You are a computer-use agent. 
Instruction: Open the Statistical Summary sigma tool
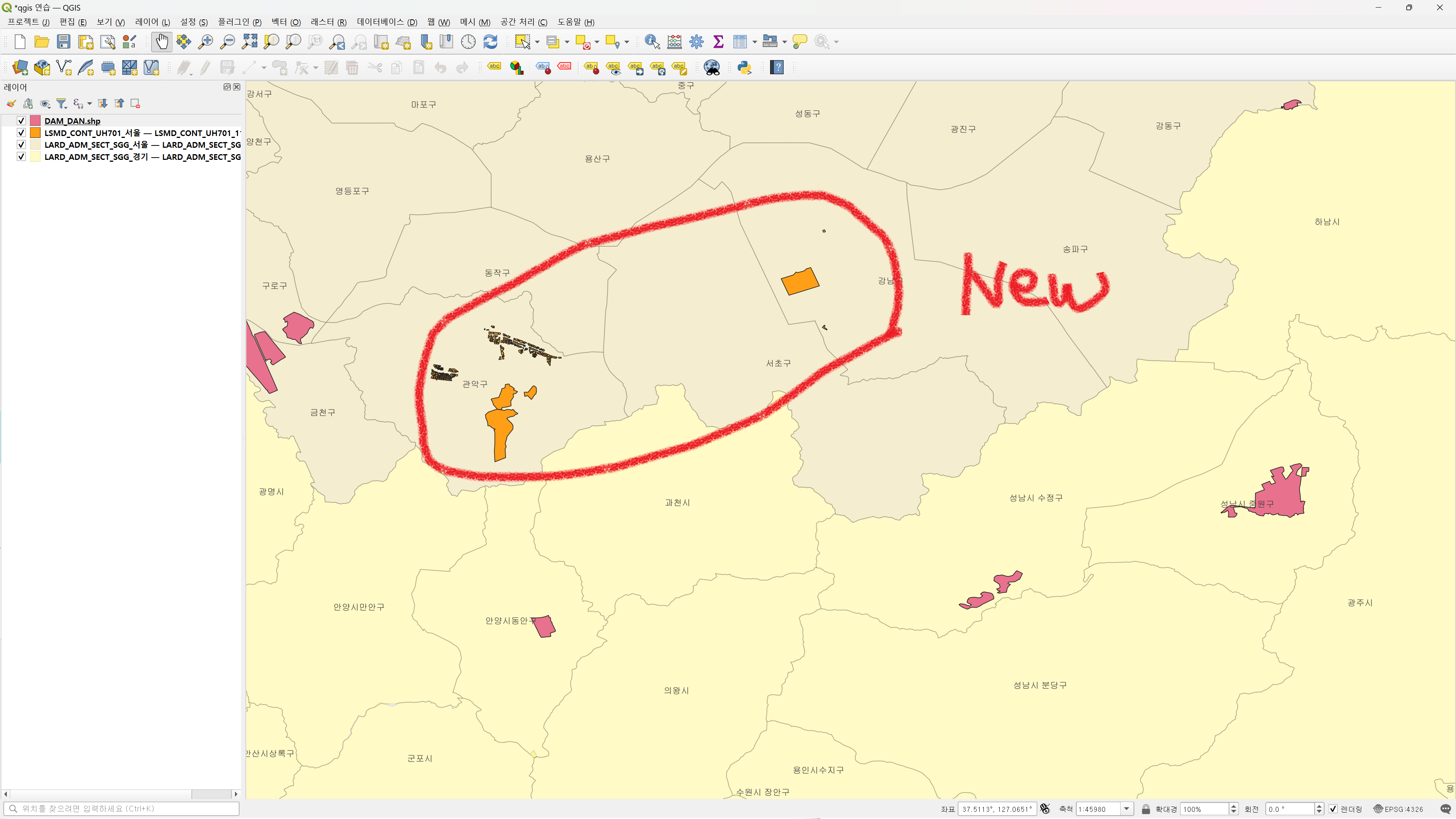718,41
